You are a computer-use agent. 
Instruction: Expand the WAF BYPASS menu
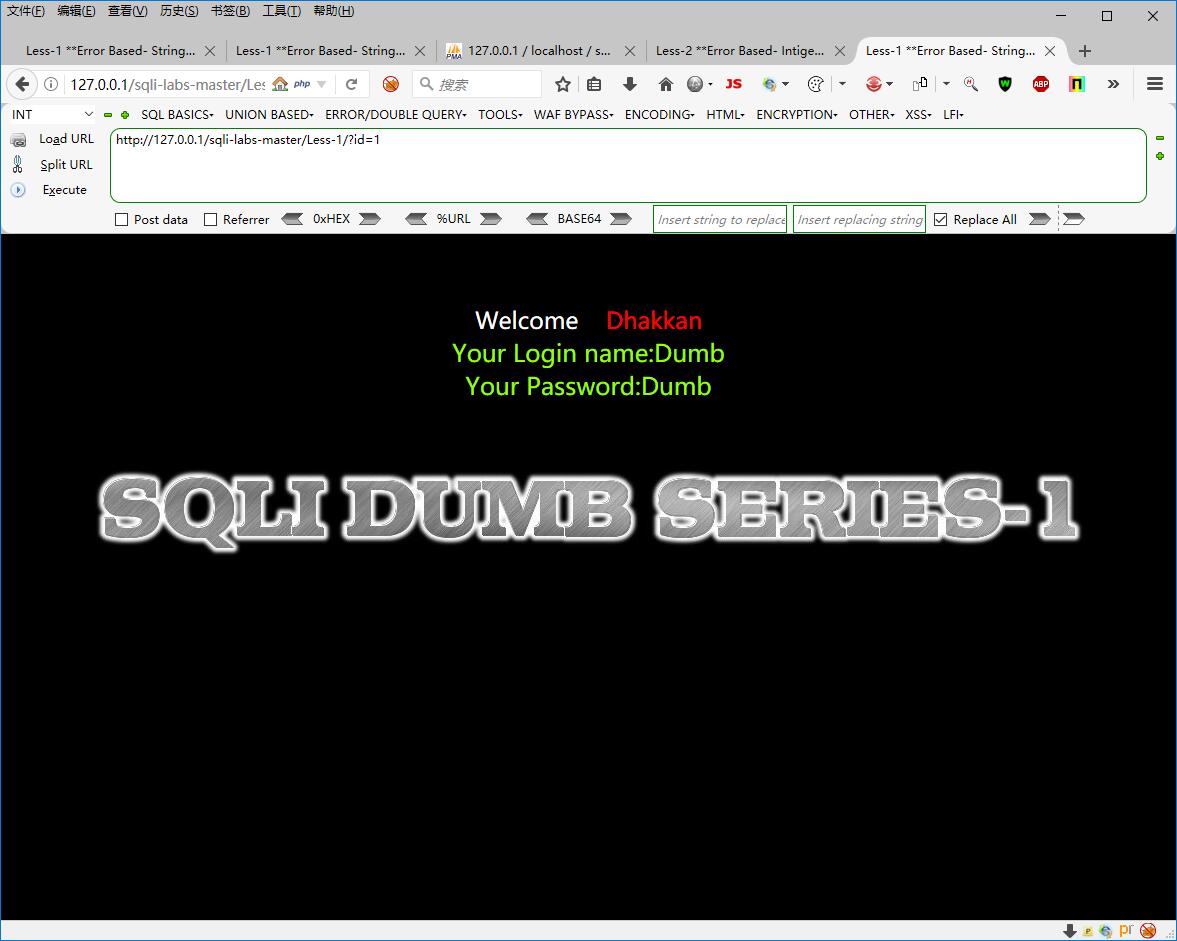tap(573, 115)
